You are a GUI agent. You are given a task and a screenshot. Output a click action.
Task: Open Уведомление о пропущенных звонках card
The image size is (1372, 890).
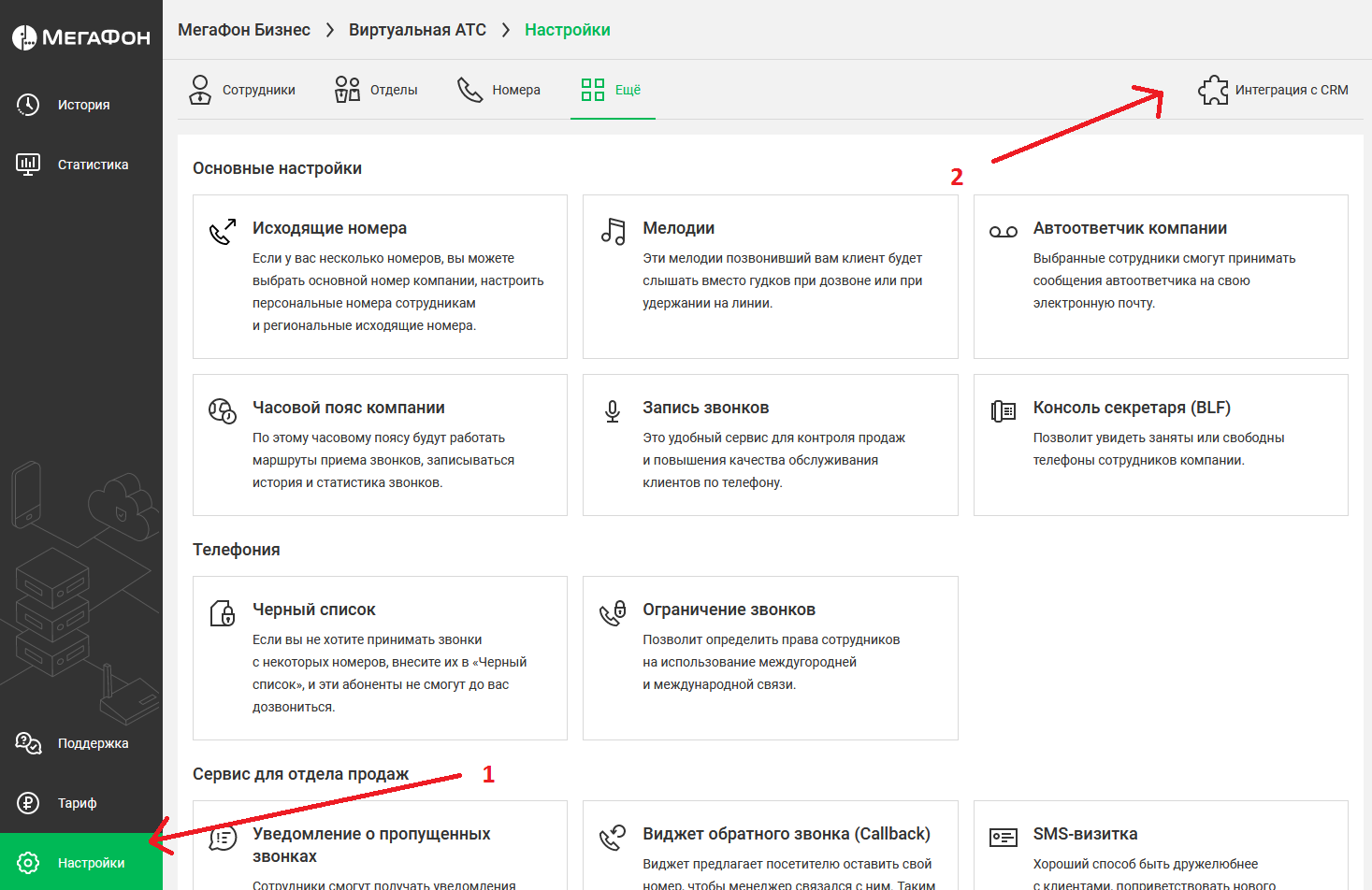[380, 845]
